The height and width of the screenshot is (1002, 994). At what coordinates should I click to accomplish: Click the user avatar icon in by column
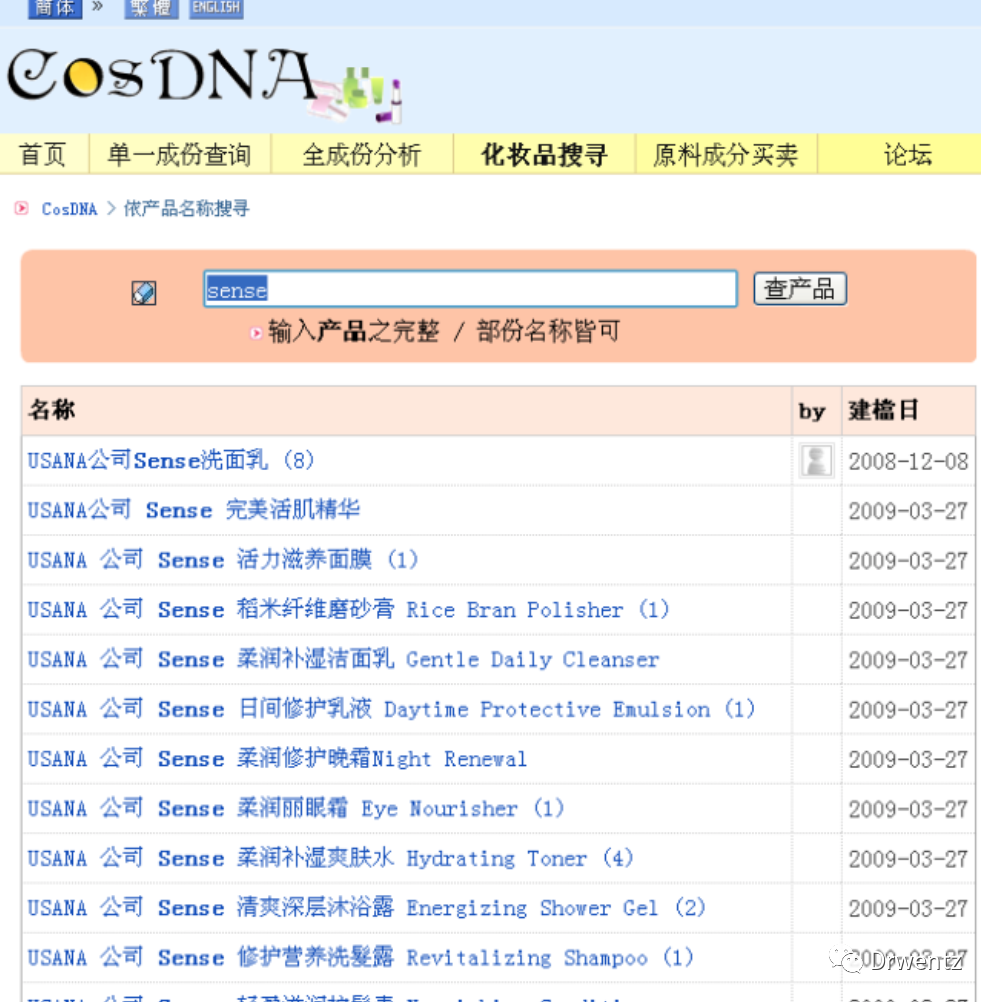pyautogui.click(x=815, y=460)
